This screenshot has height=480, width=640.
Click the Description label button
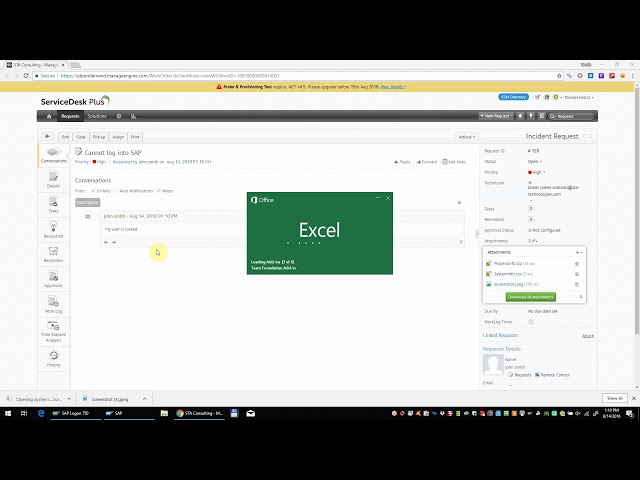tap(88, 202)
